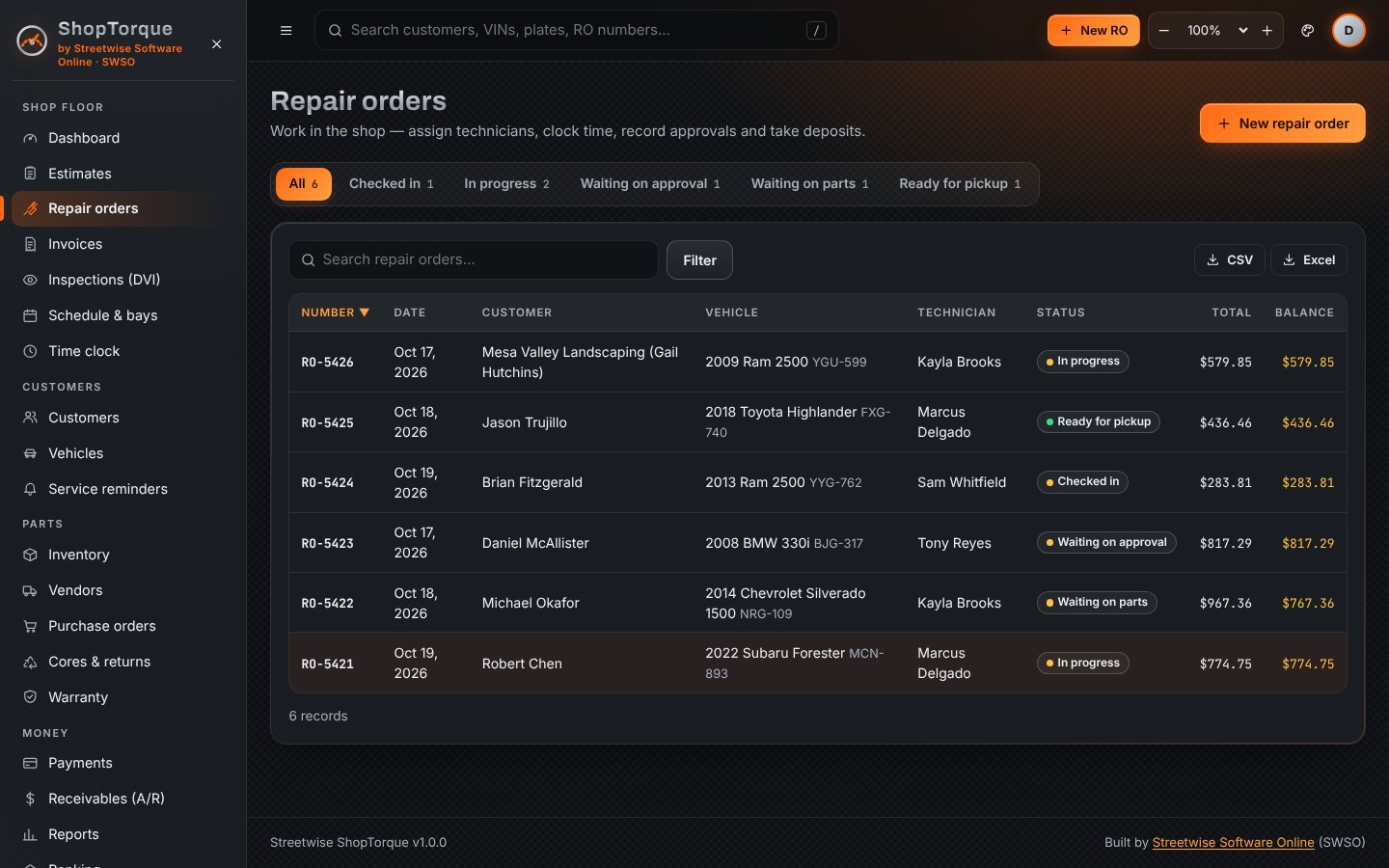Screen dimensions: 1389x868
Task: Switch to Waiting on parts tab
Action: tap(809, 183)
